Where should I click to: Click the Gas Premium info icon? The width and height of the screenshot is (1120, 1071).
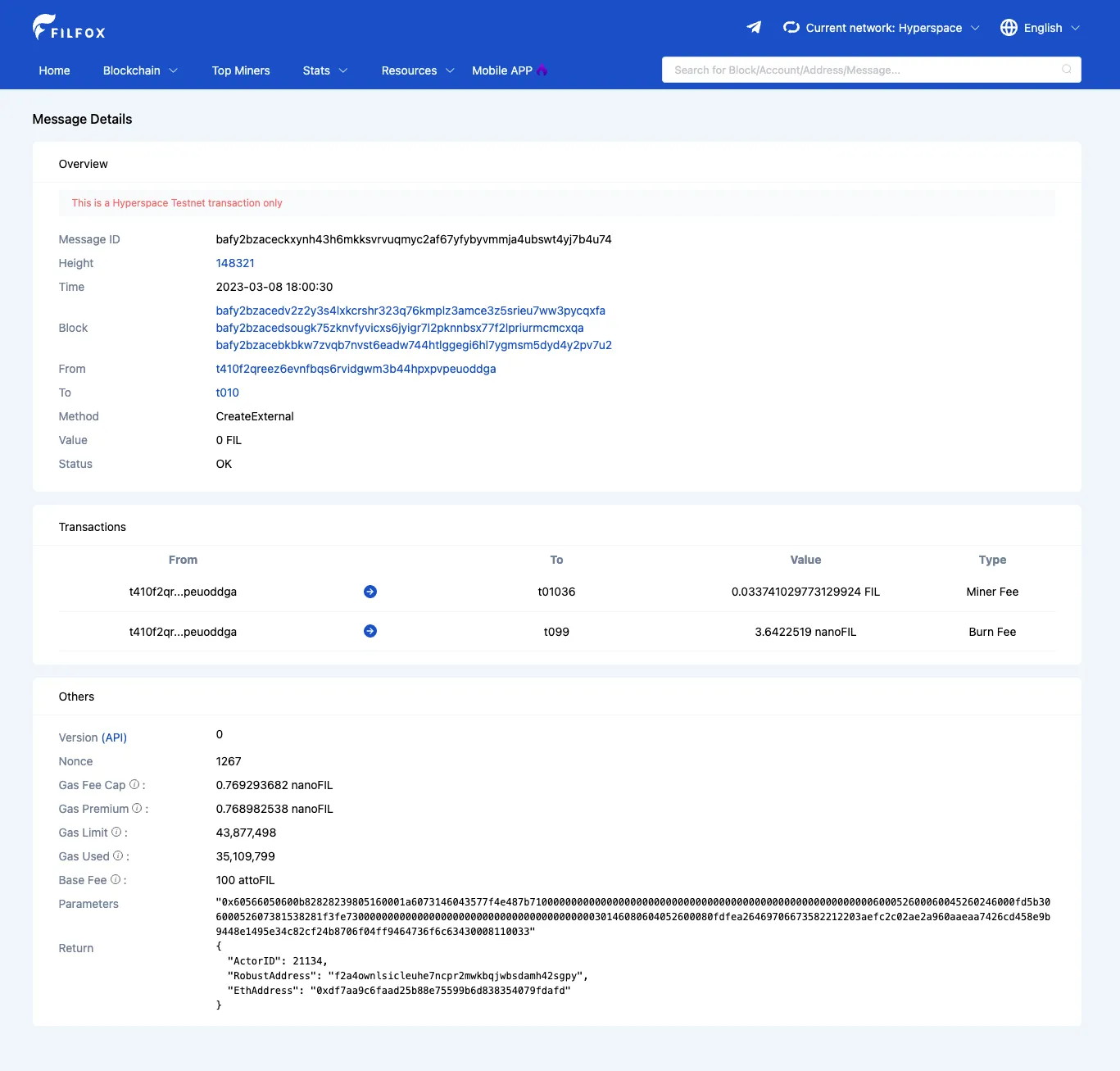point(137,808)
